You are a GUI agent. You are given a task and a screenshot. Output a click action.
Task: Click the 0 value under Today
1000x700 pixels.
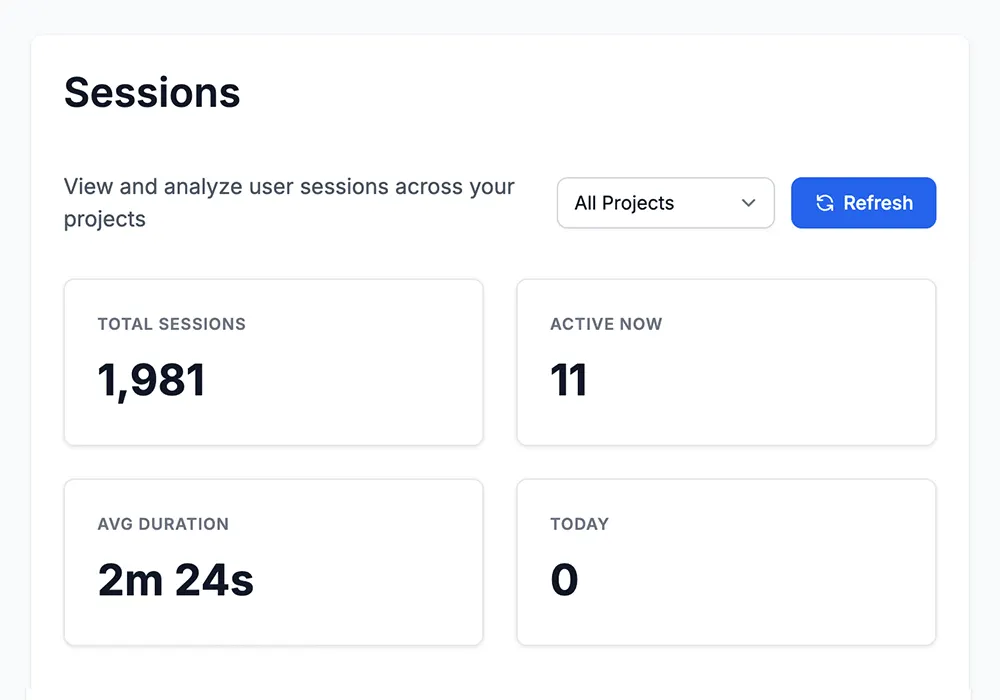click(564, 580)
